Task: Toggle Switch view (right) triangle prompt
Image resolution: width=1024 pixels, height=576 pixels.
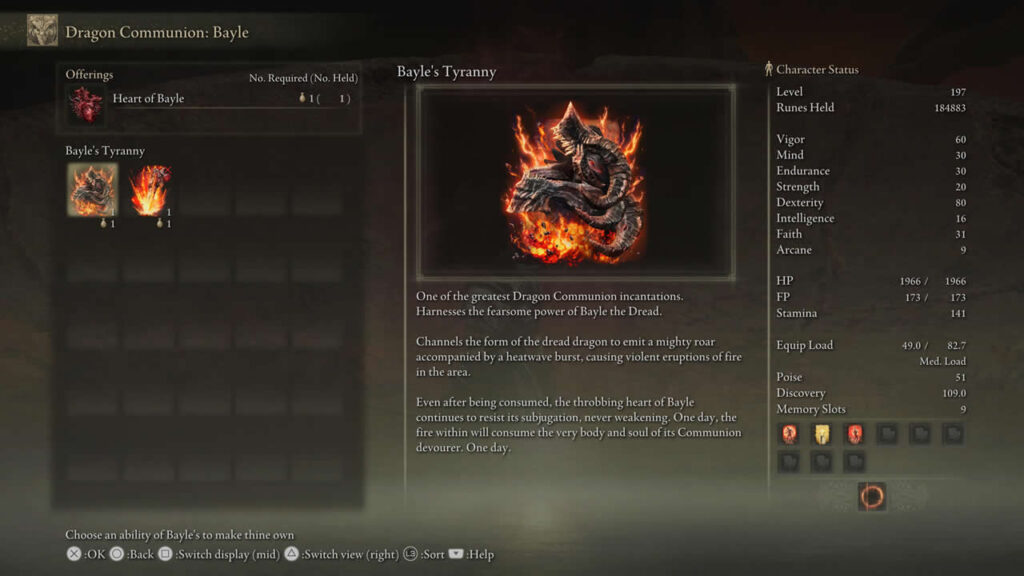Action: (x=342, y=554)
